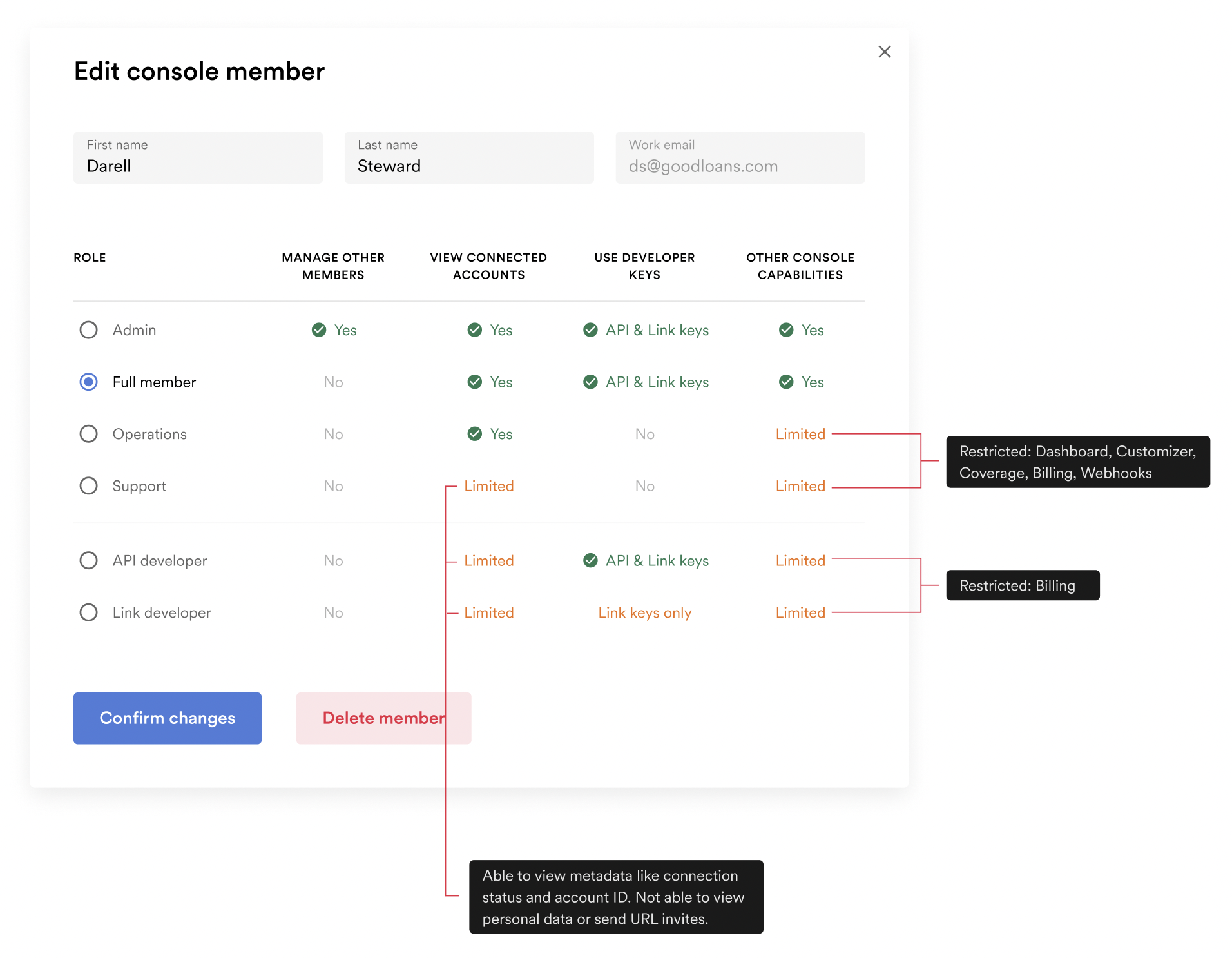Click Full member's Other Console Capabilities check icon
The image size is (1232, 958).
pos(786,382)
